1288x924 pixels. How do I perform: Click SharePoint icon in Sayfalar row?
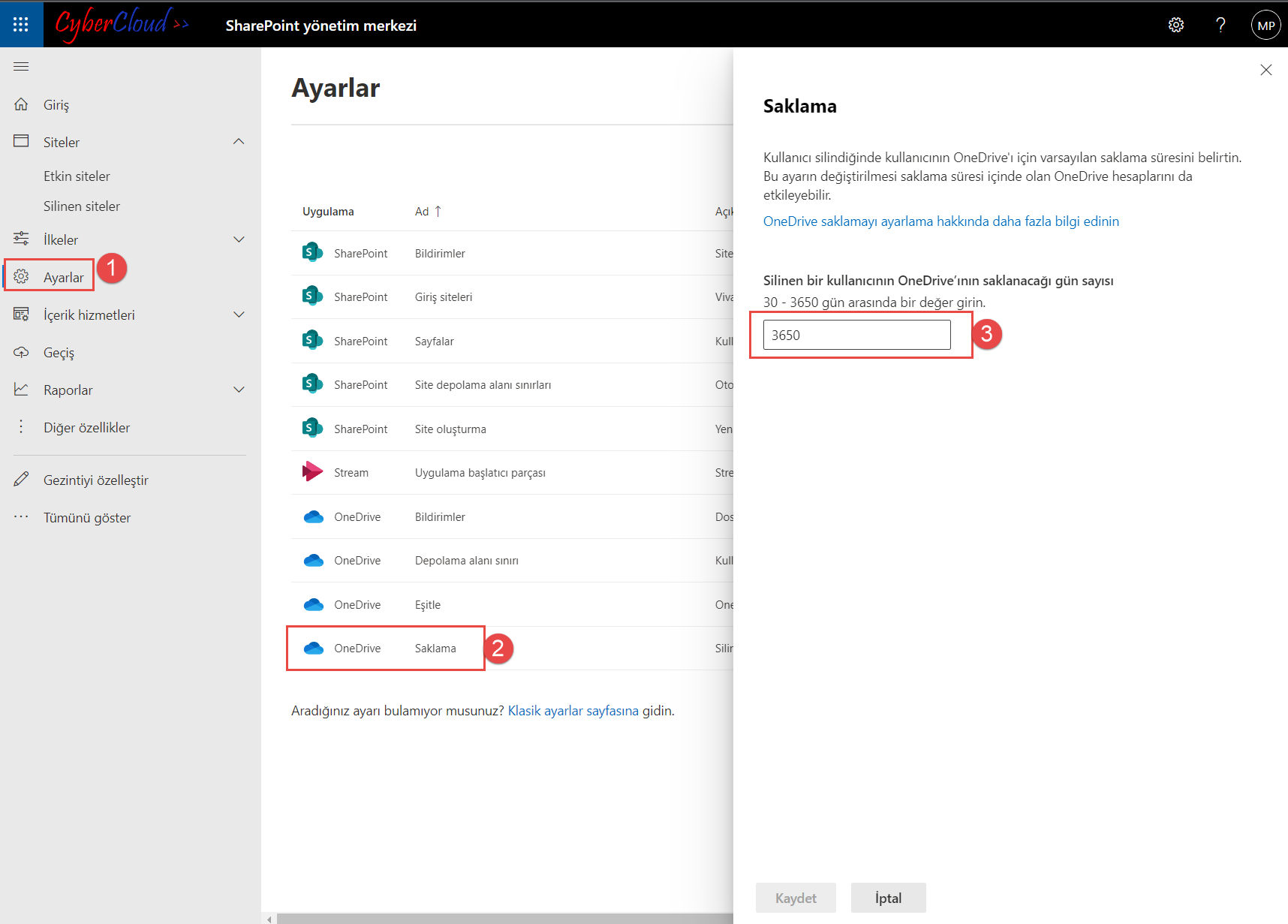tap(312, 340)
